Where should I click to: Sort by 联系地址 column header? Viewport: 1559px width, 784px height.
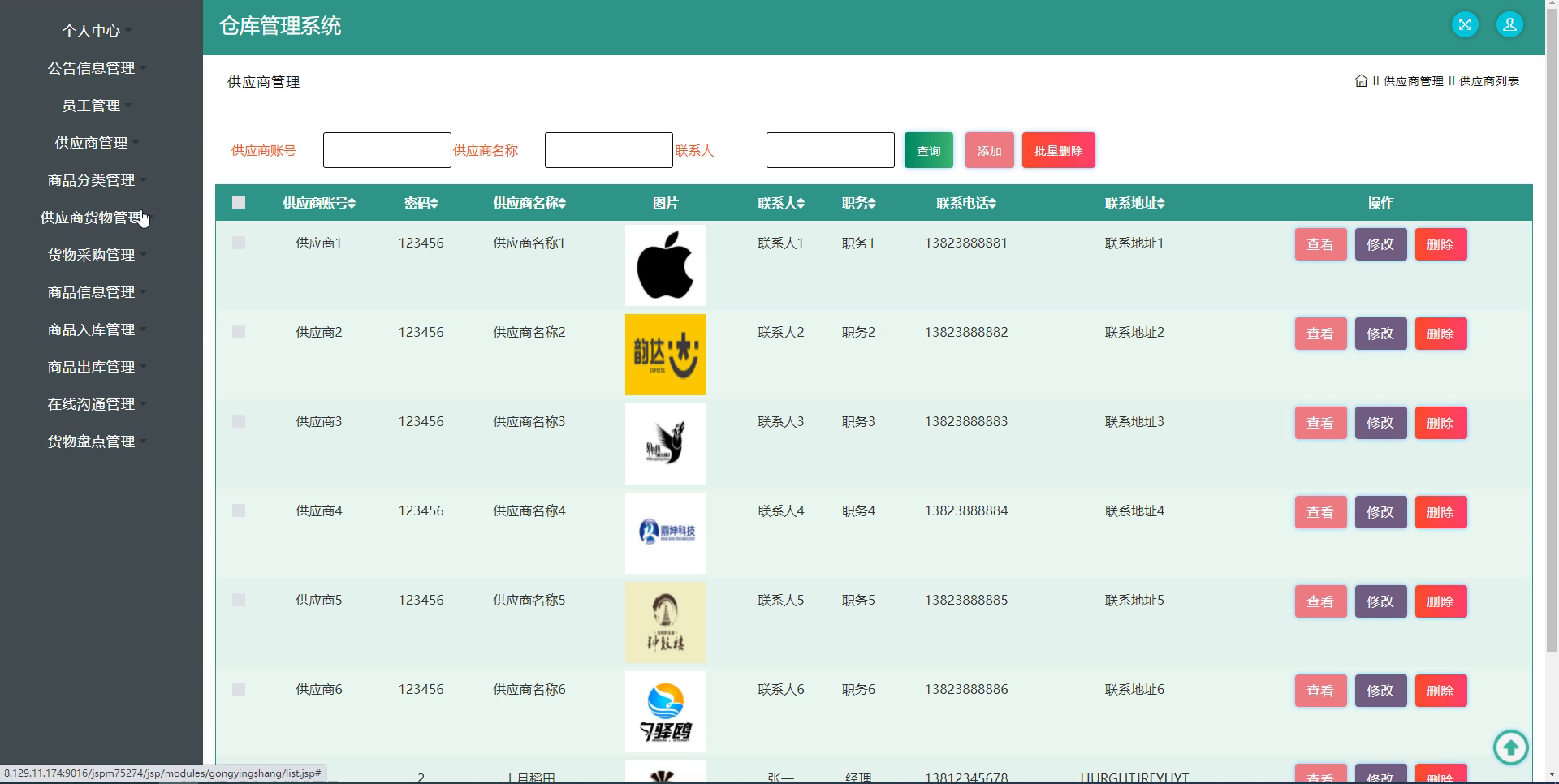(x=1134, y=204)
